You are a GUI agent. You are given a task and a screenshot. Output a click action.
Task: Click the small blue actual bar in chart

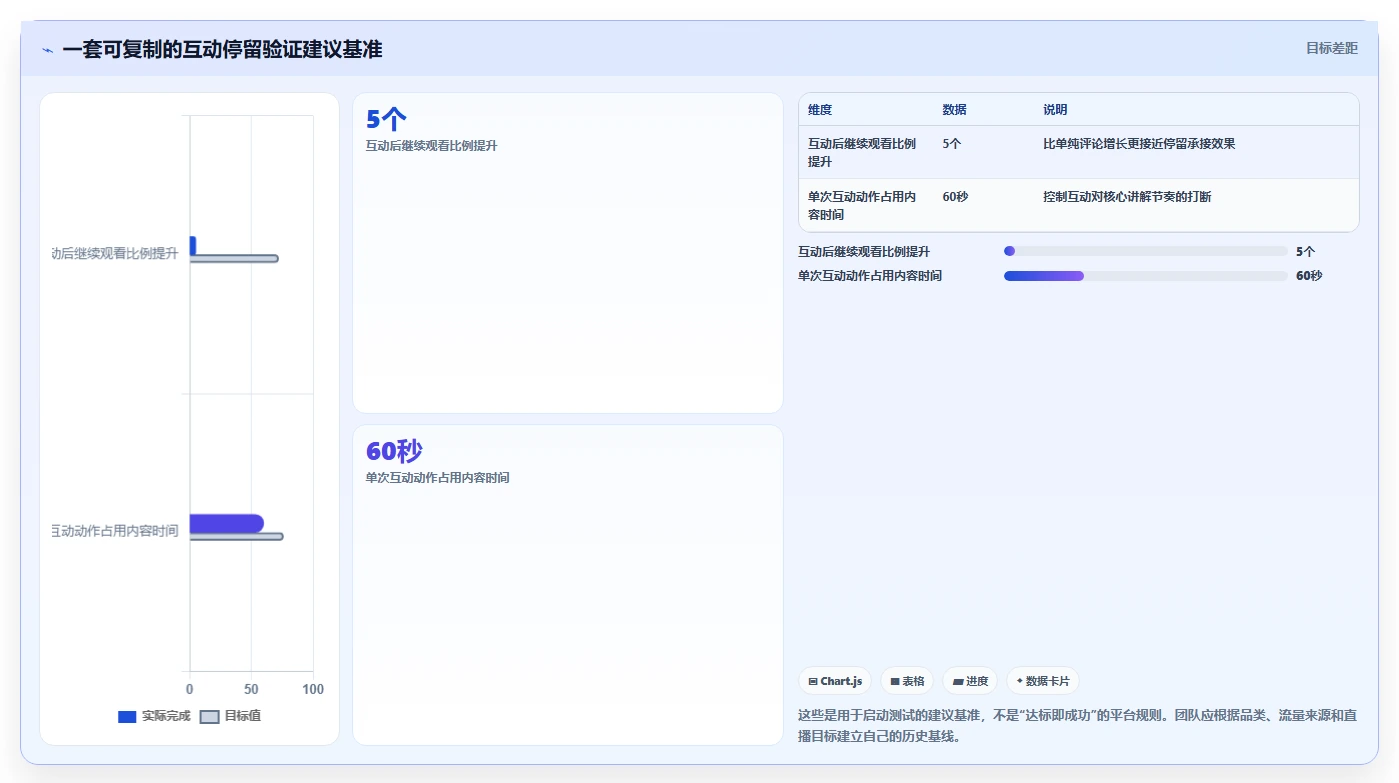193,245
